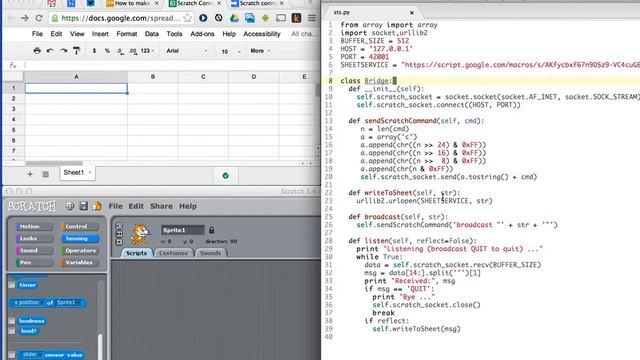Select the Looks block category
640x360 pixels.
point(34,238)
